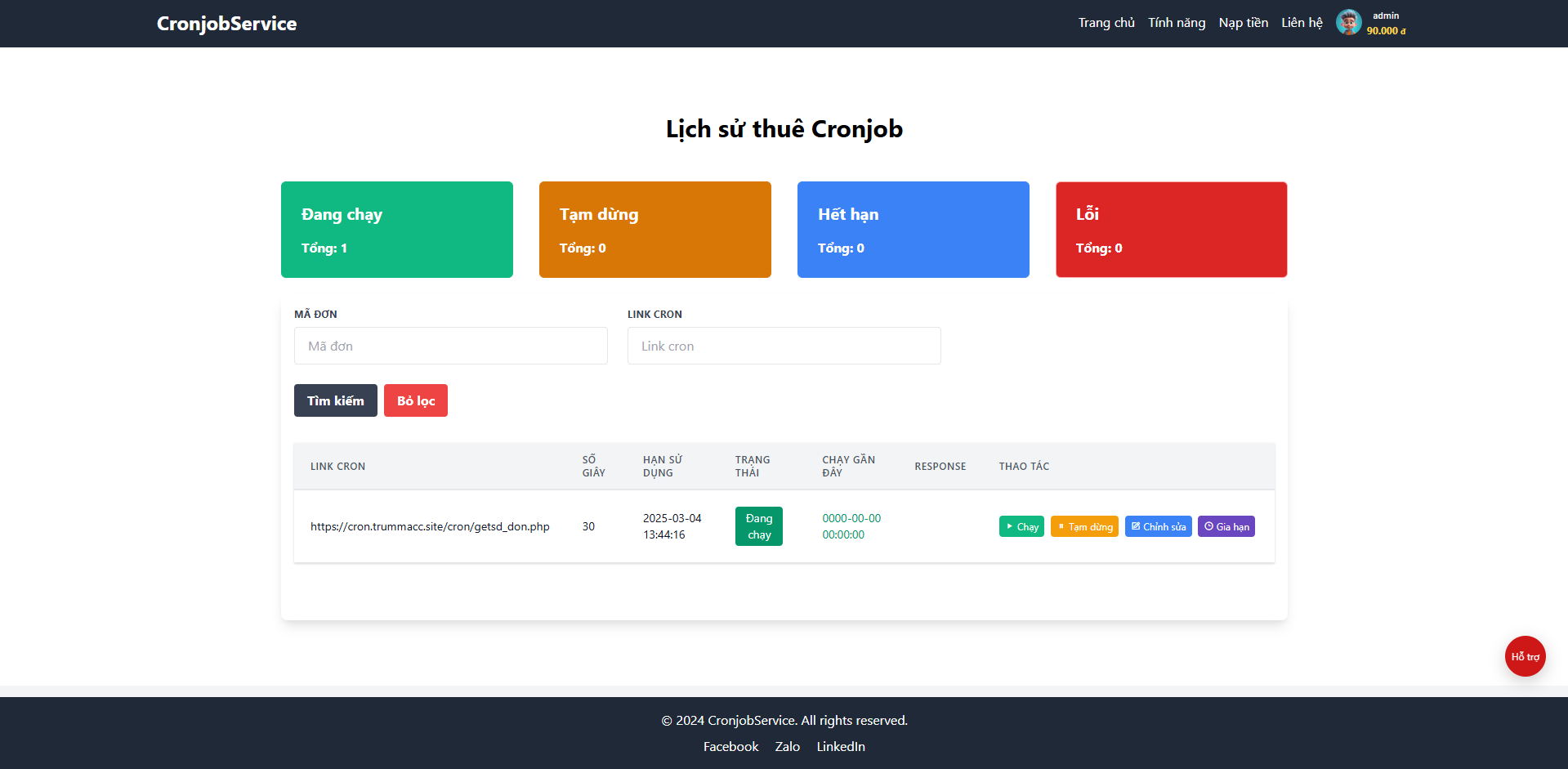Screen dimensions: 1568x769
Task: Open the Facebook footer link
Action: pyautogui.click(x=730, y=746)
